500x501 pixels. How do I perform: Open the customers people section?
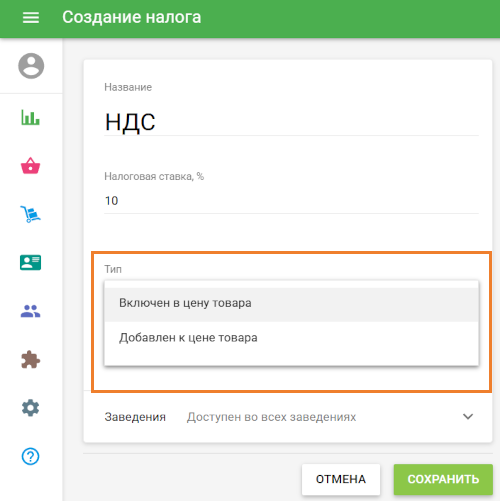click(30, 311)
